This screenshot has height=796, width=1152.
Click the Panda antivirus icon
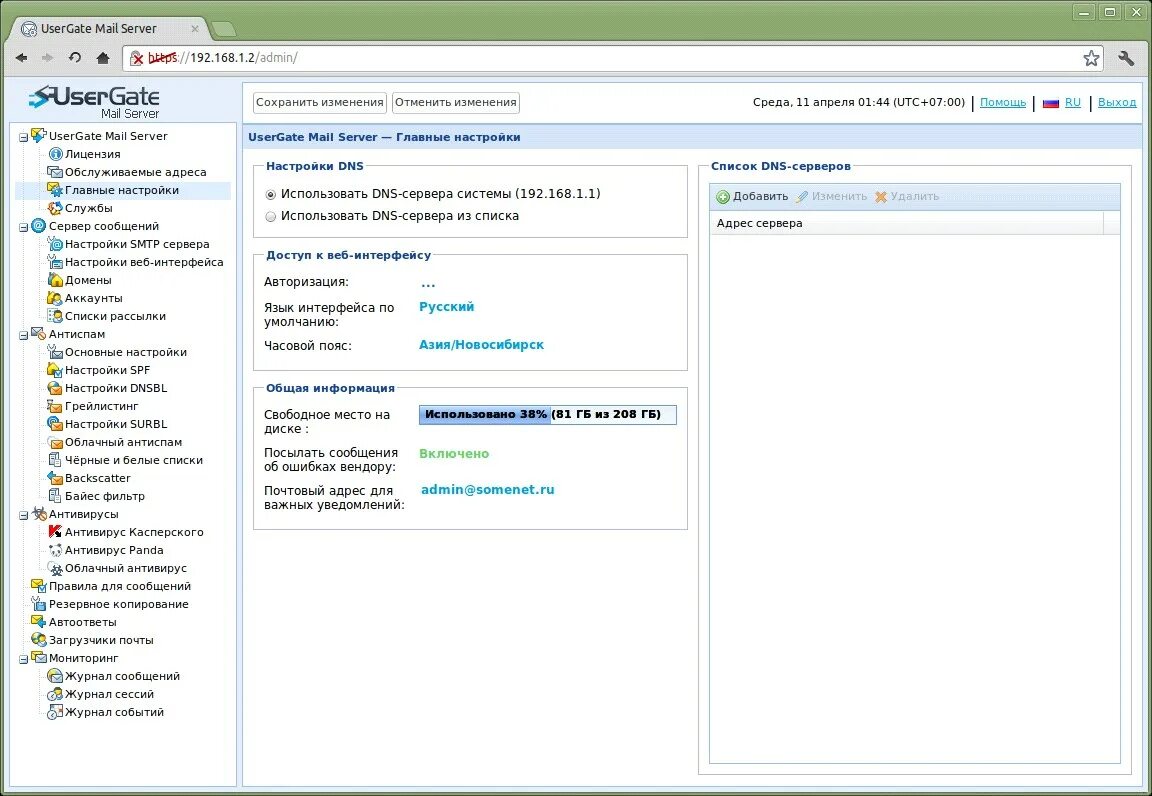coord(55,550)
